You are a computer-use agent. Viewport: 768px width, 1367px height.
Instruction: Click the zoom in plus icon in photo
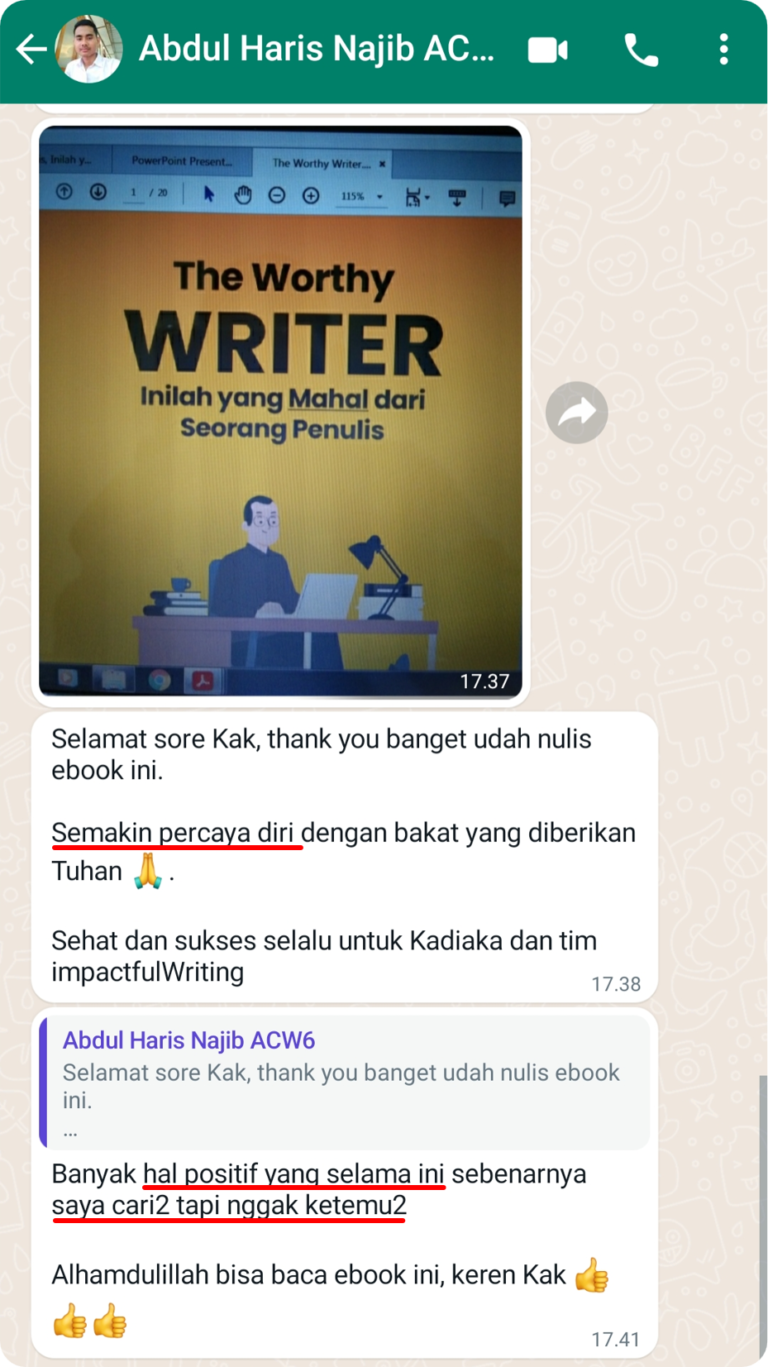click(x=310, y=195)
